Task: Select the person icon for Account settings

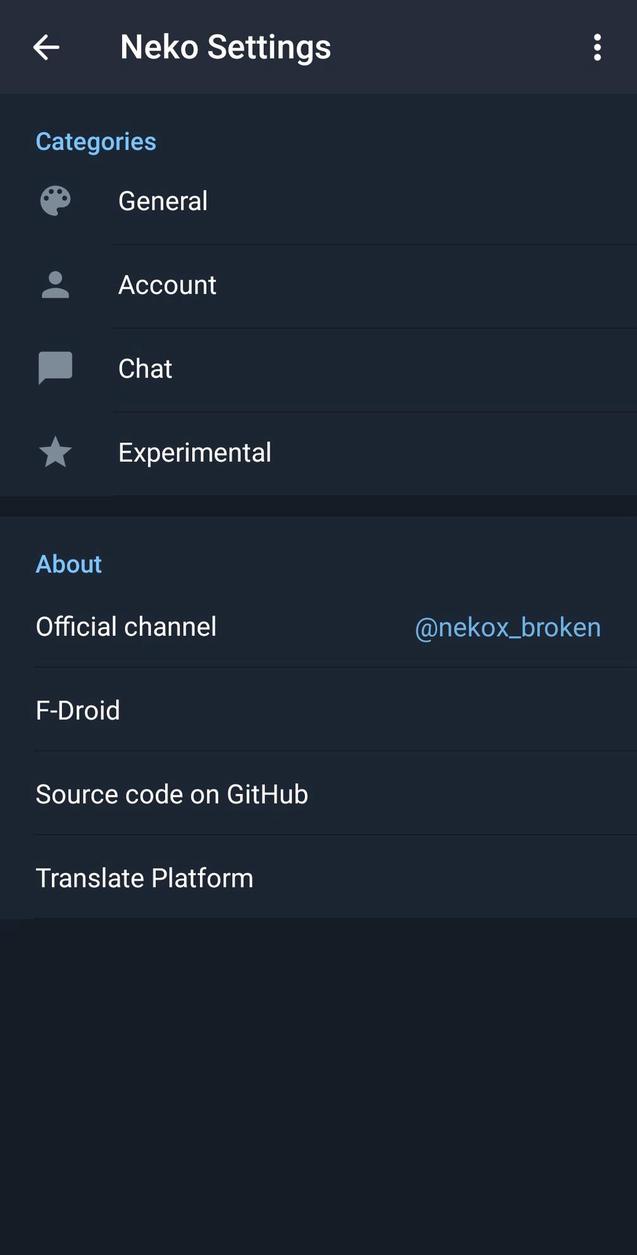Action: 54,284
